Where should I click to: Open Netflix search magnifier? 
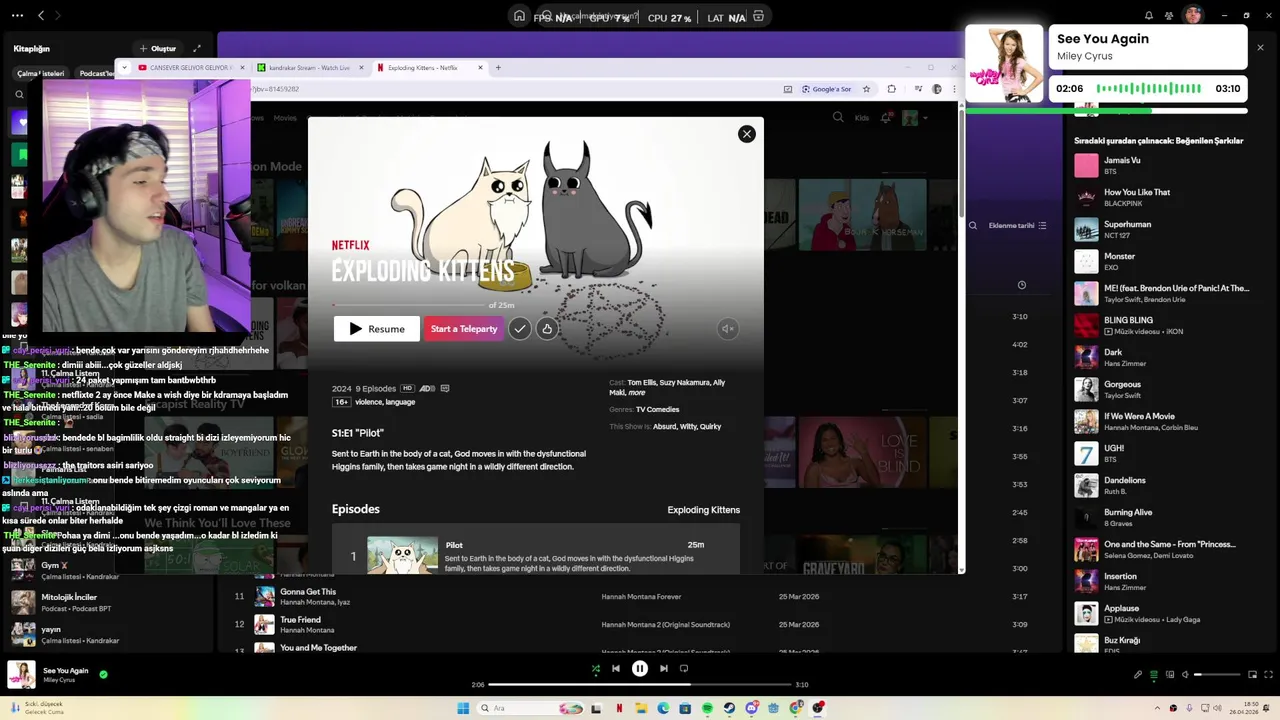tap(838, 117)
